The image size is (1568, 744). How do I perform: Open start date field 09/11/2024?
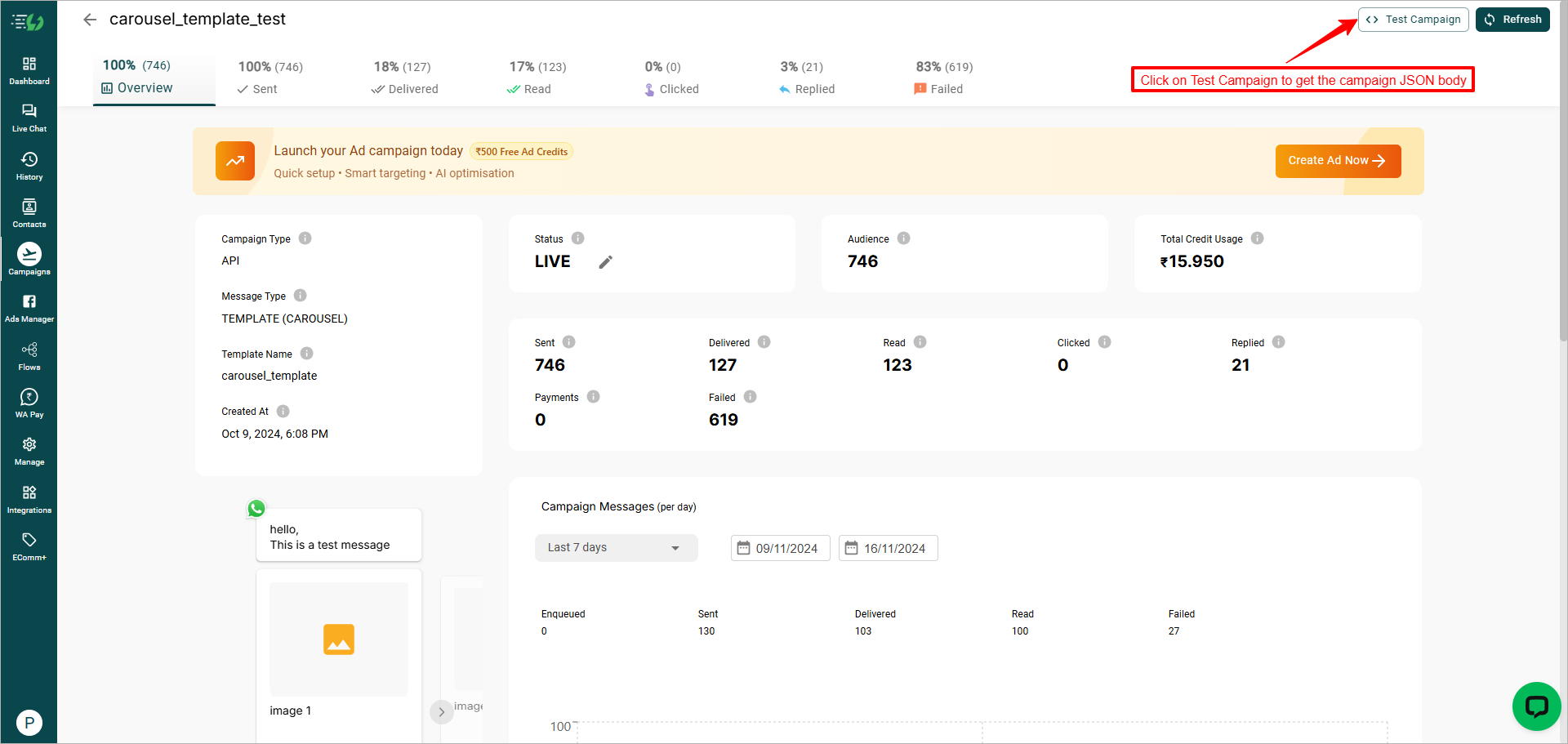pyautogui.click(x=780, y=548)
